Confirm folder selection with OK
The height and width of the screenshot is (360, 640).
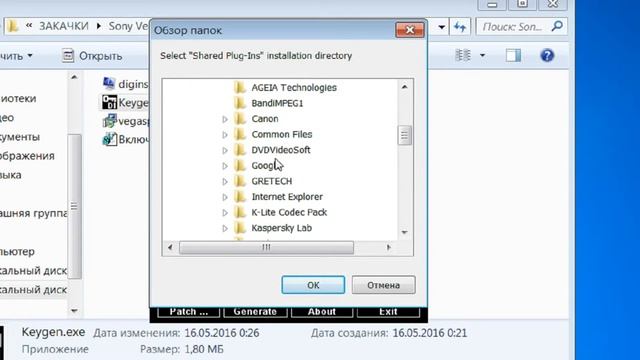point(313,285)
